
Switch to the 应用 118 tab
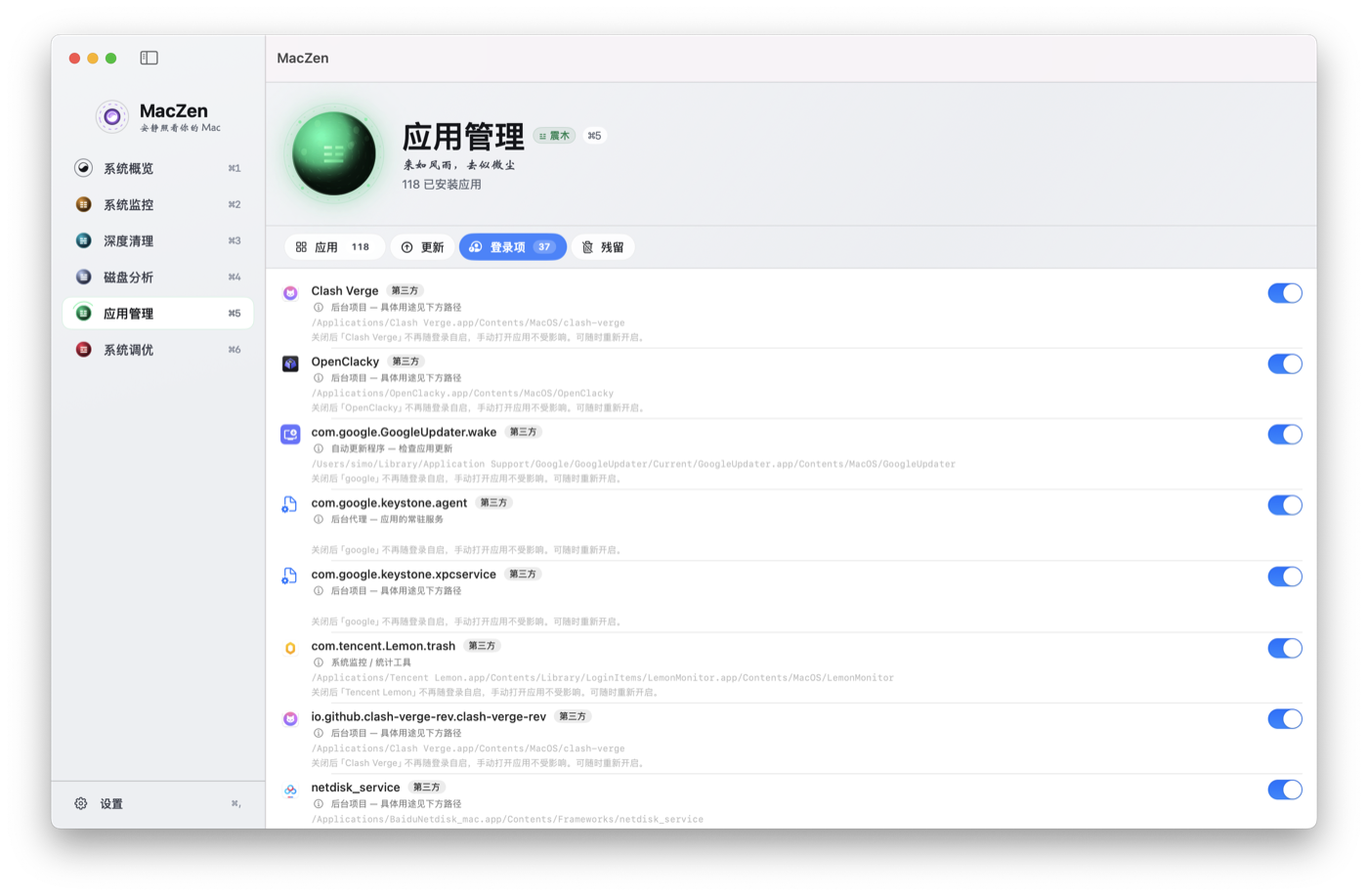(334, 247)
